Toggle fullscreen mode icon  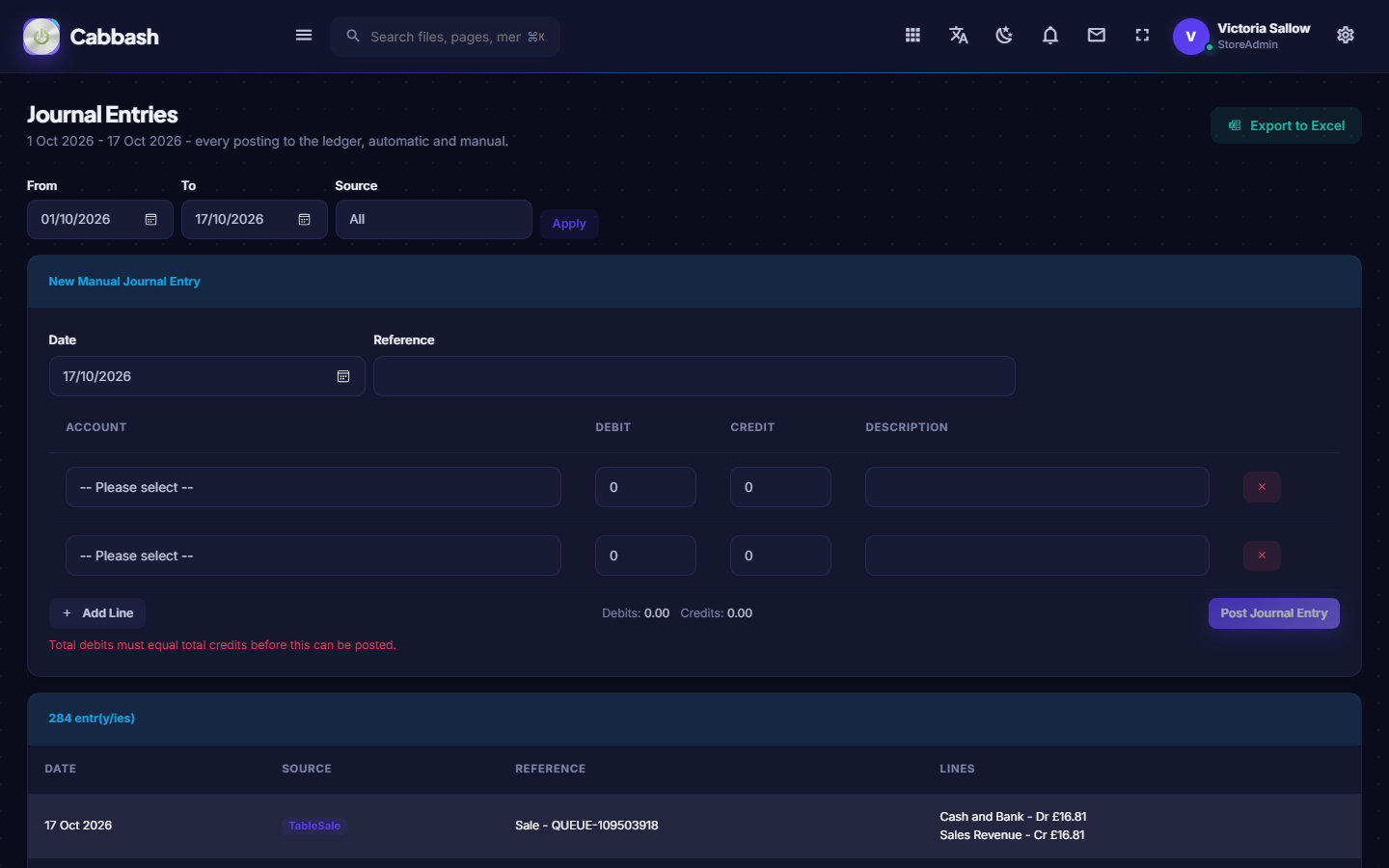pos(1142,36)
